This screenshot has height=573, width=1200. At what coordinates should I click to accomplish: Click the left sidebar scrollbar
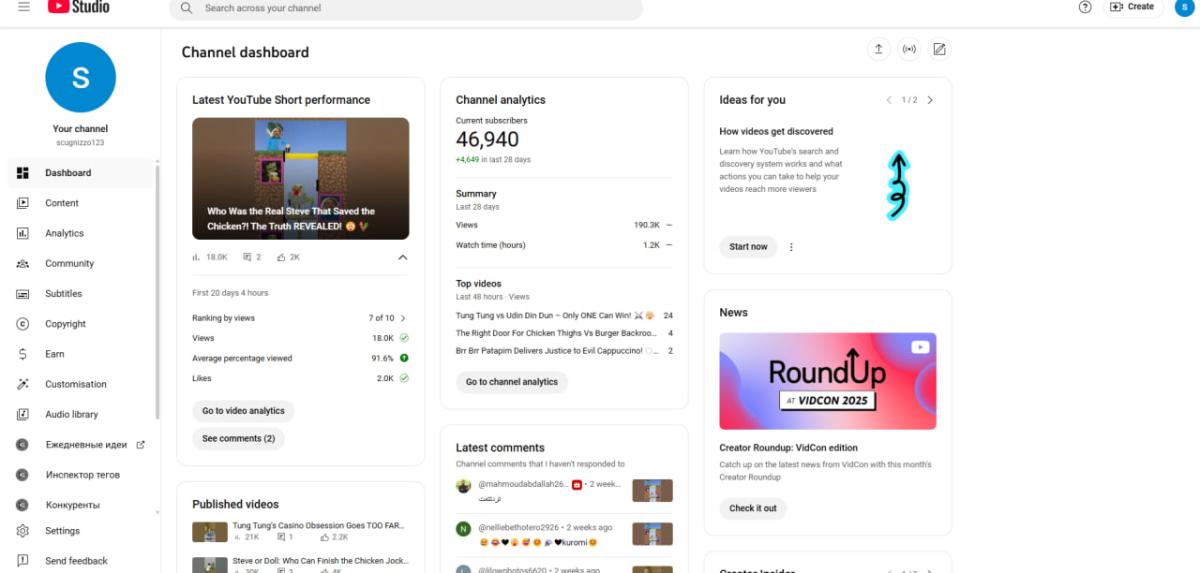[157, 290]
